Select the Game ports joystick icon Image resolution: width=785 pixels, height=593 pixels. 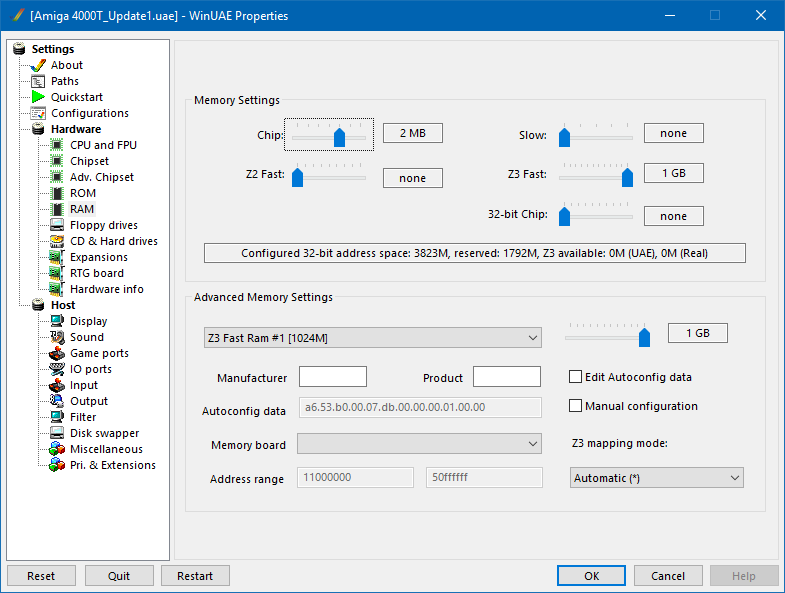(57, 353)
